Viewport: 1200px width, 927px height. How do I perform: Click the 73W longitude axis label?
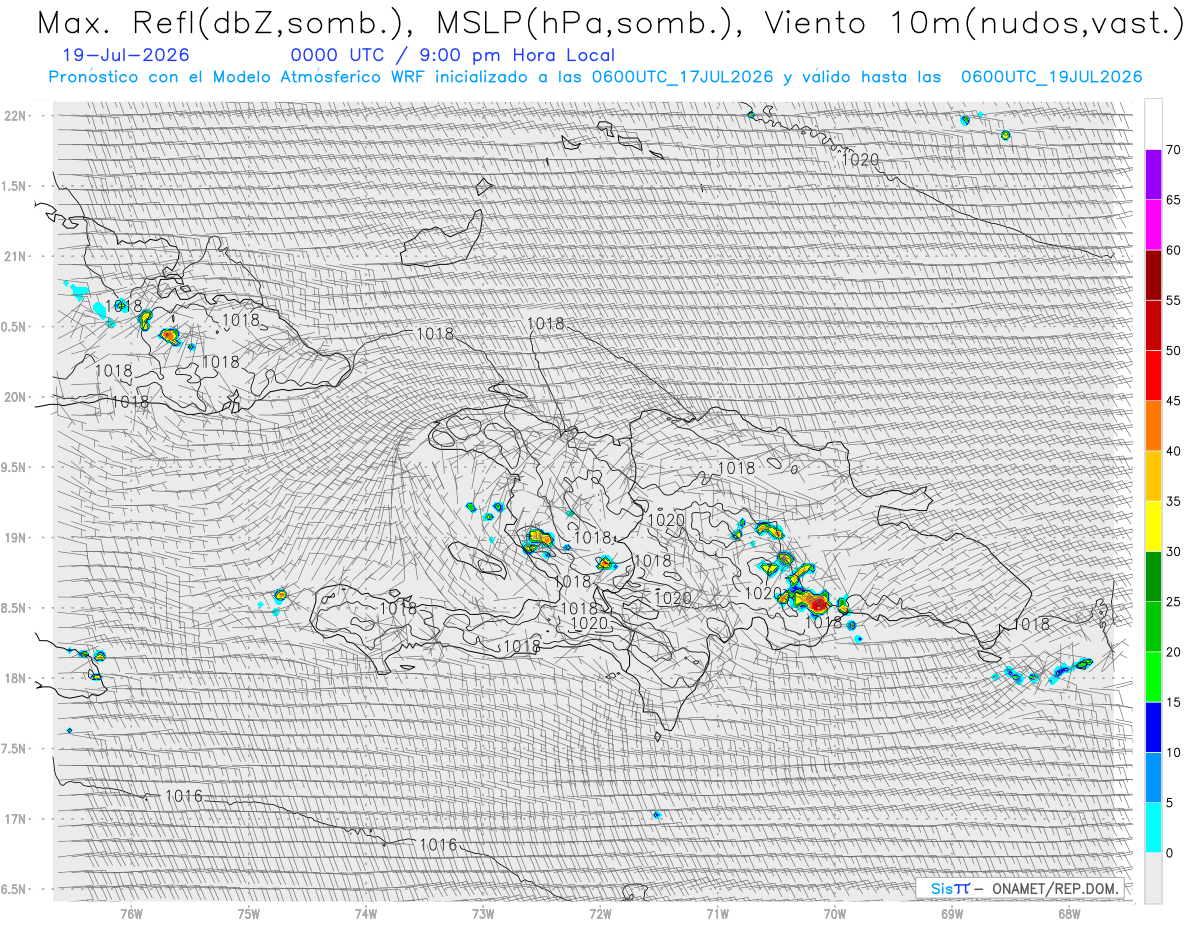tap(483, 914)
